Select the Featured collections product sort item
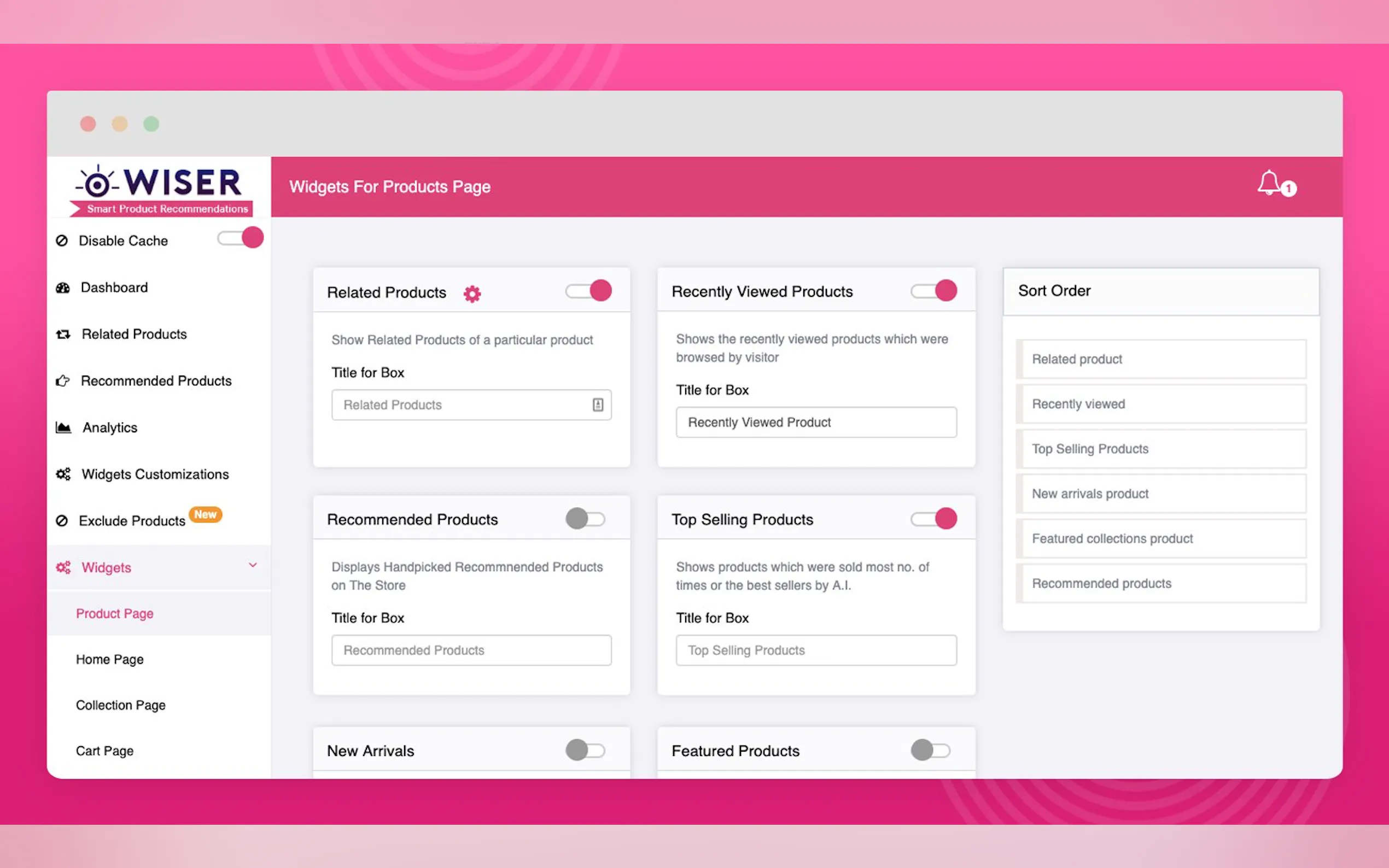Viewport: 1389px width, 868px height. pyautogui.click(x=1161, y=538)
